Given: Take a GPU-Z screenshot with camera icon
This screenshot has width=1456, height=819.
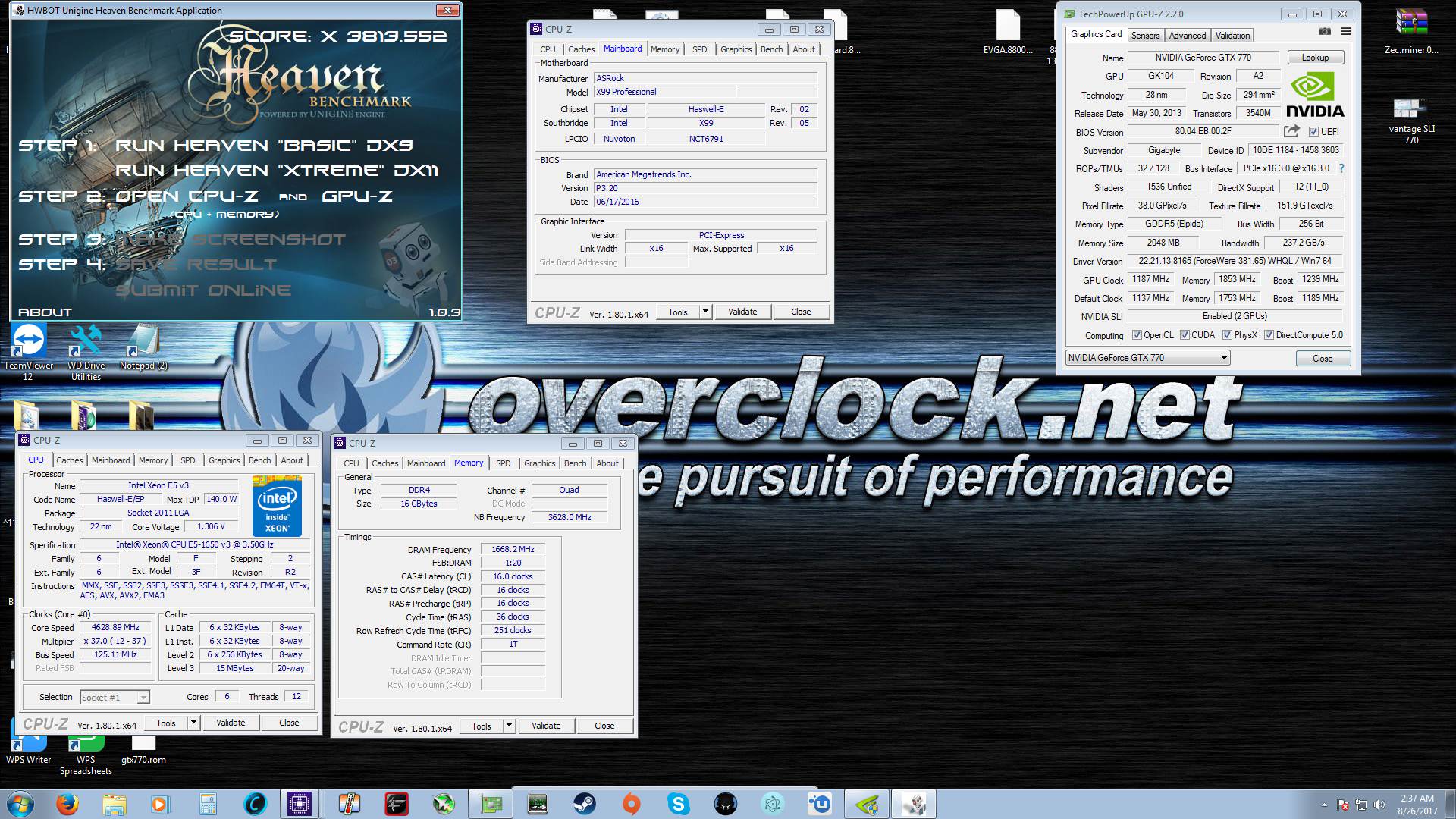Looking at the screenshot, I should [x=1324, y=32].
